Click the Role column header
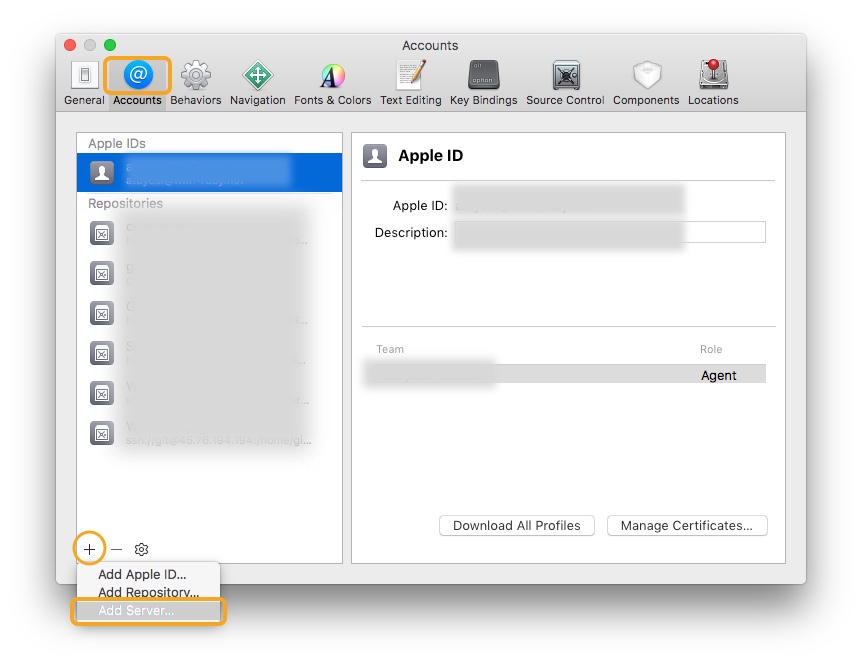 [x=711, y=349]
